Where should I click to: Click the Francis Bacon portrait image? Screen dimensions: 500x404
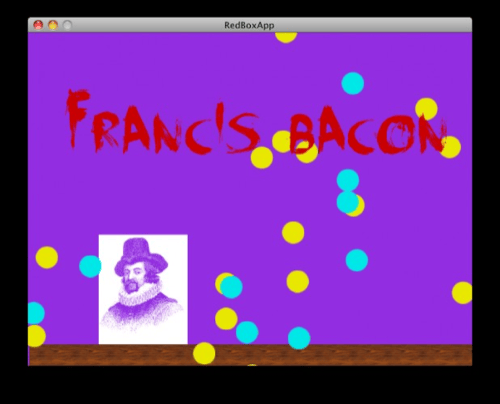pos(143,289)
